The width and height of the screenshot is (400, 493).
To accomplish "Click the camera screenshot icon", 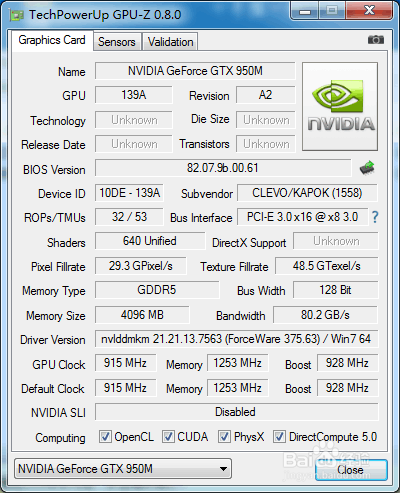I will [376, 40].
